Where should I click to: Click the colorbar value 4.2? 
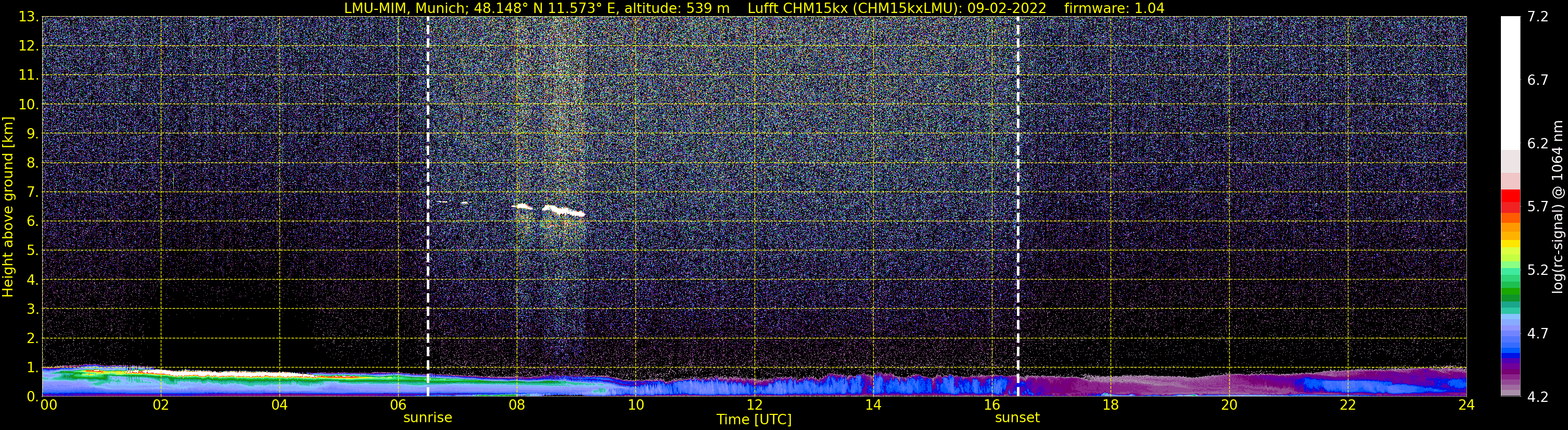(x=1538, y=397)
